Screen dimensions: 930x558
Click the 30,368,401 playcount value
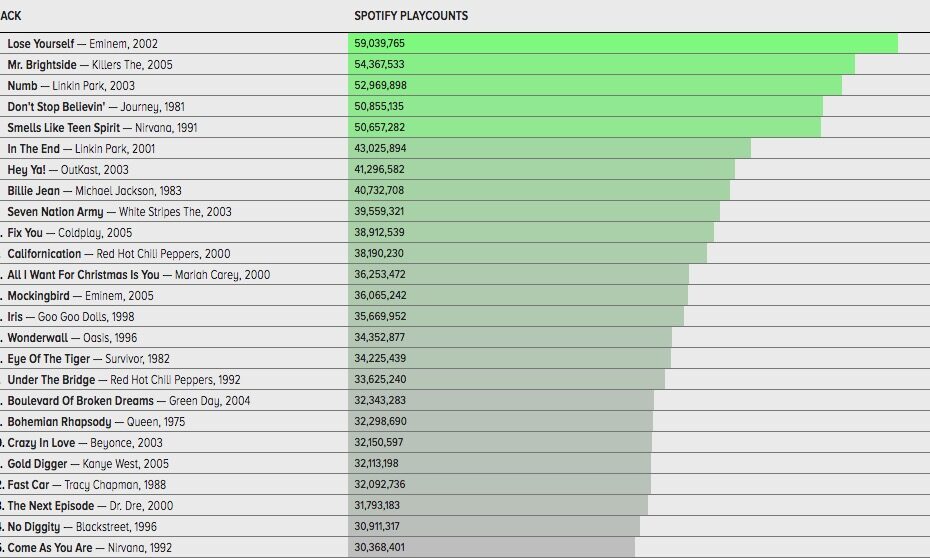click(380, 547)
